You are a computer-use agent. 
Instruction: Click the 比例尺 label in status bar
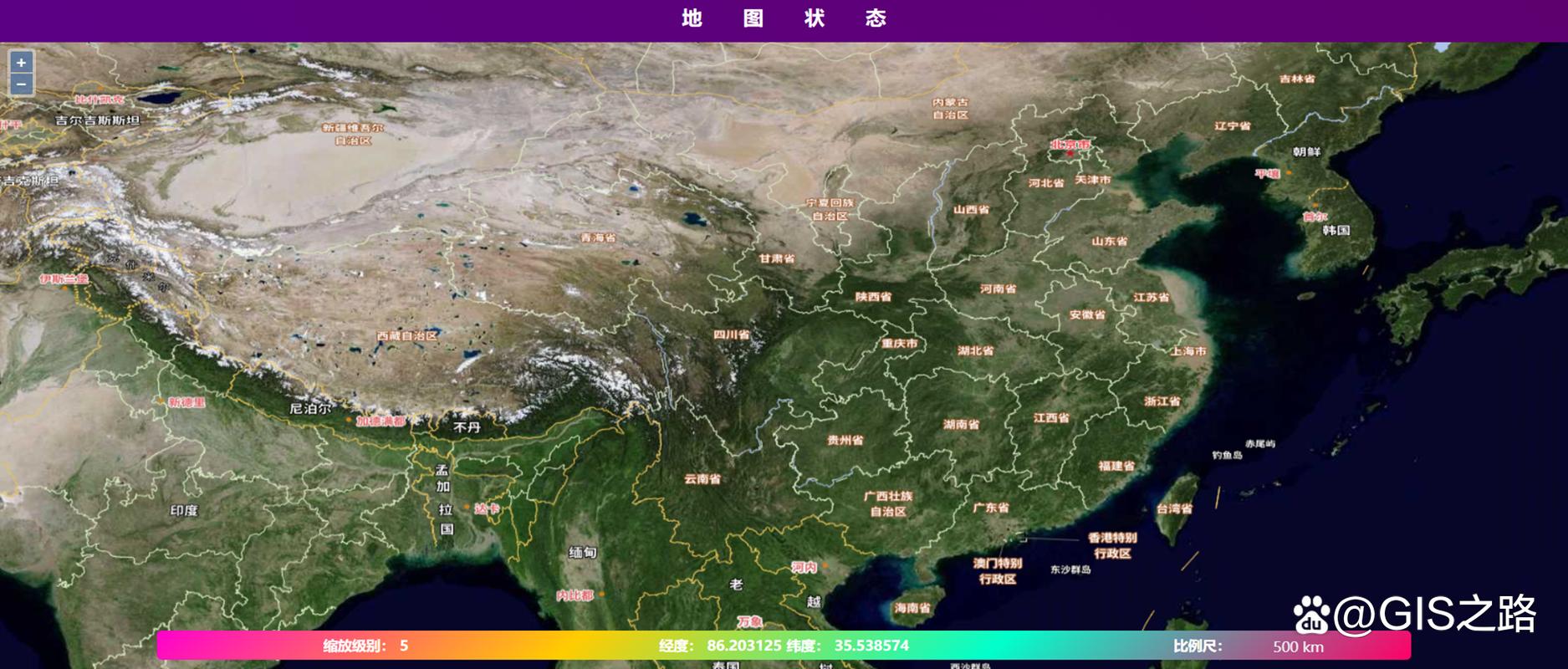click(x=1198, y=646)
